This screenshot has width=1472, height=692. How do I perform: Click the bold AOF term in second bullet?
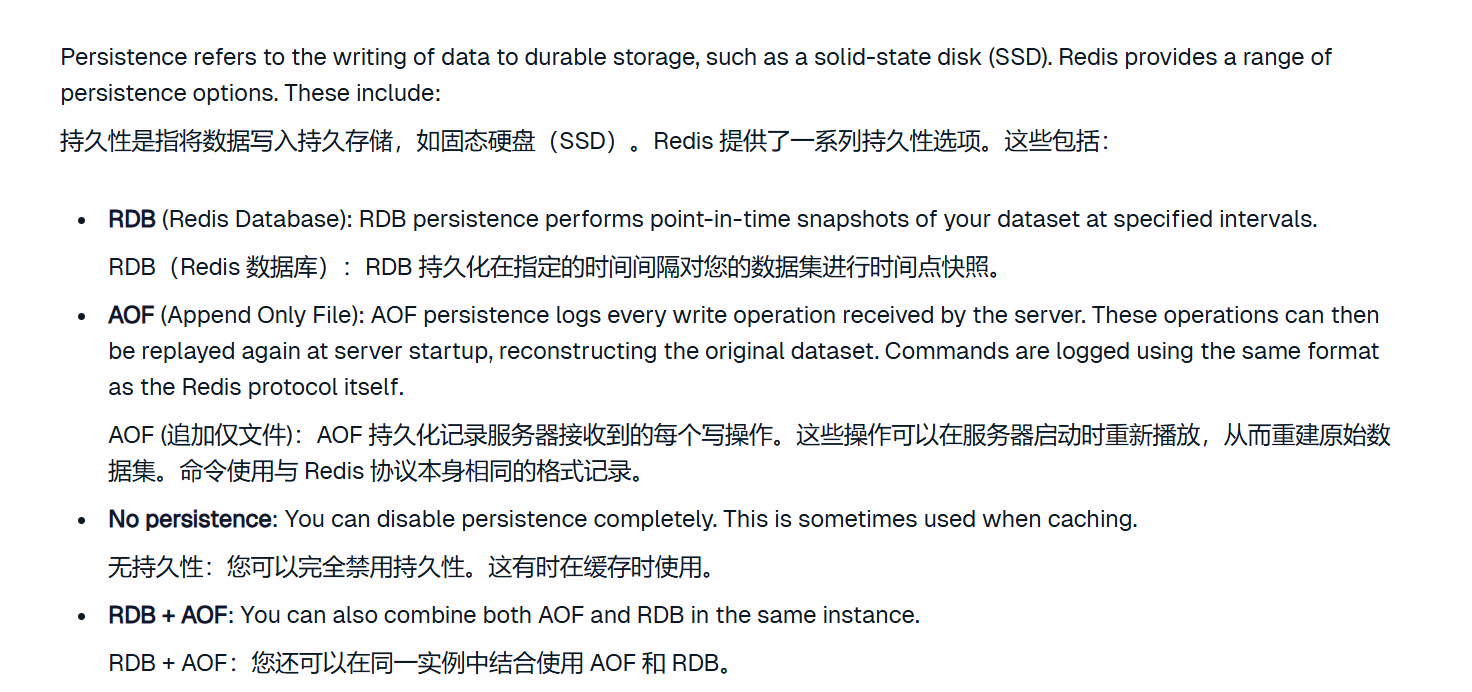[131, 315]
